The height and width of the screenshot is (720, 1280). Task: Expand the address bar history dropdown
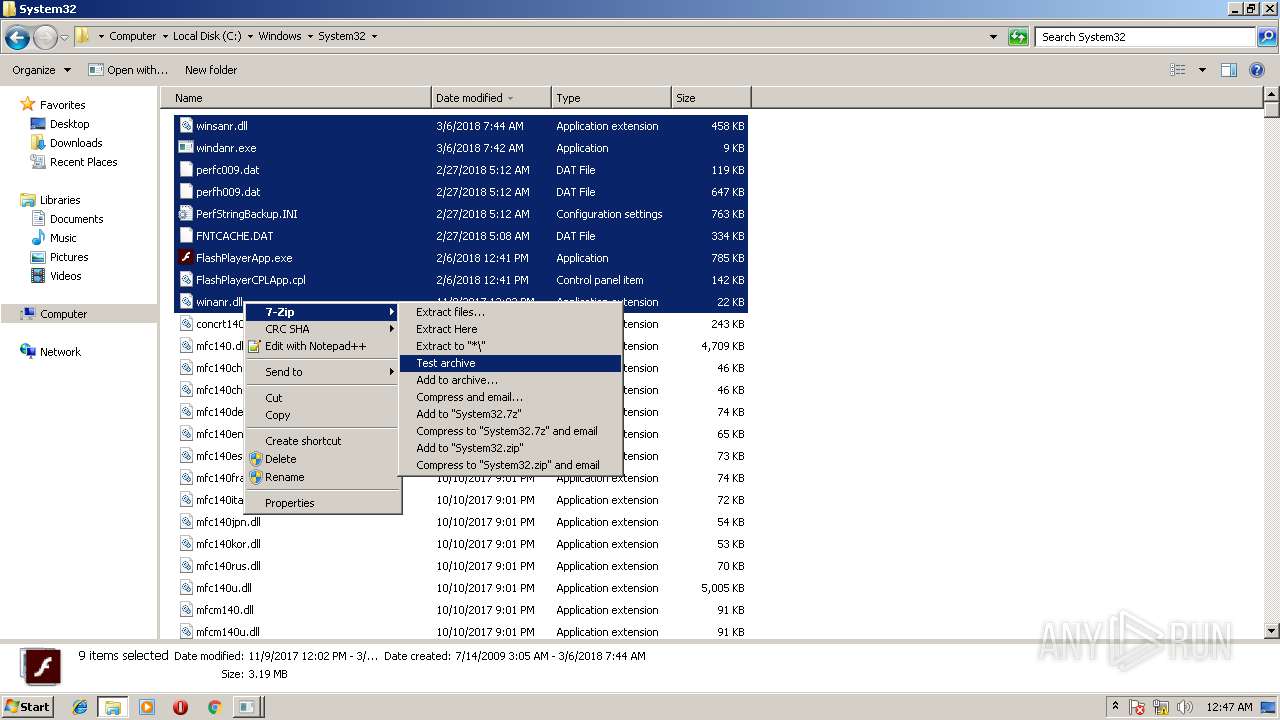(x=993, y=37)
